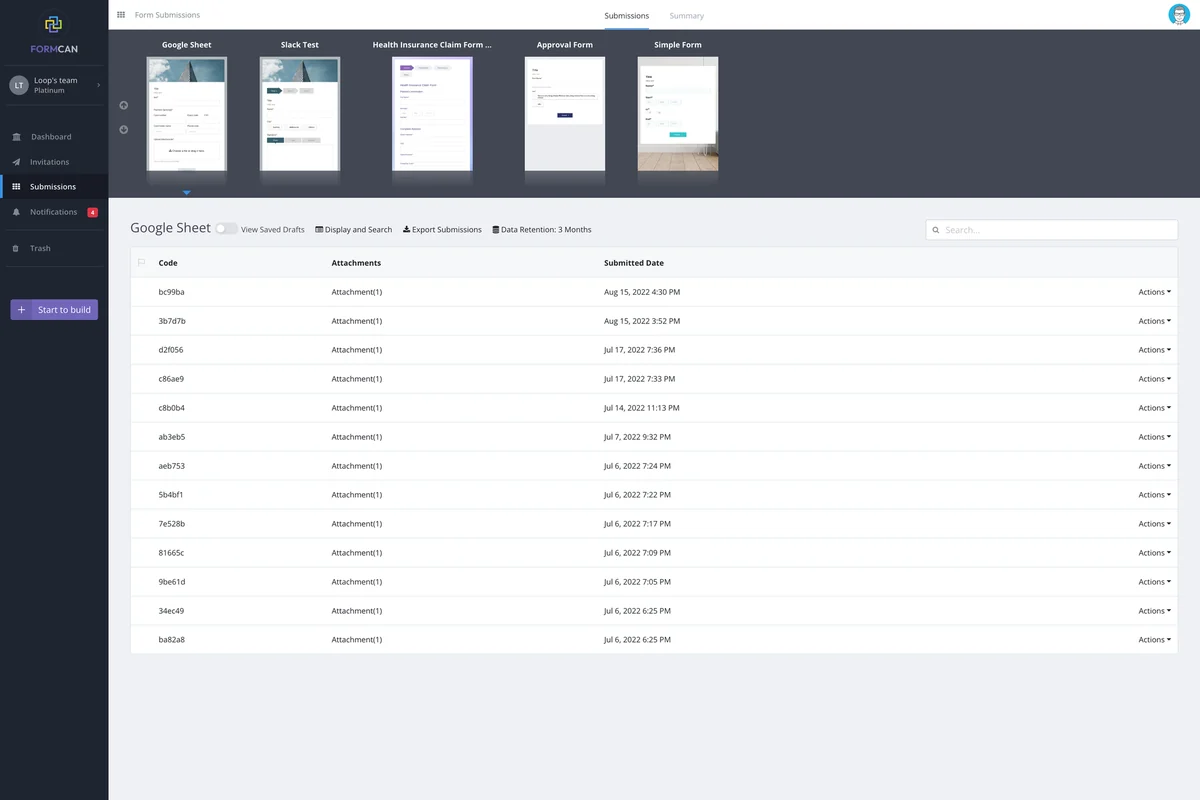1200x800 pixels.
Task: Open Actions dropdown for 34ec49
Action: click(x=1155, y=611)
